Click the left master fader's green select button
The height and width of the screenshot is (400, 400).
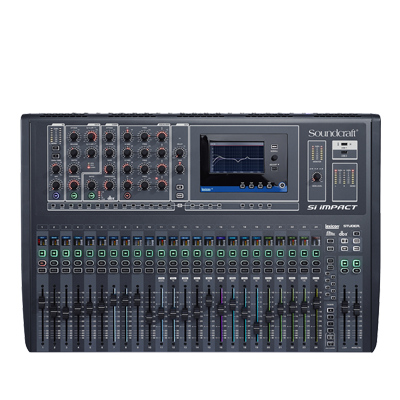(345, 264)
